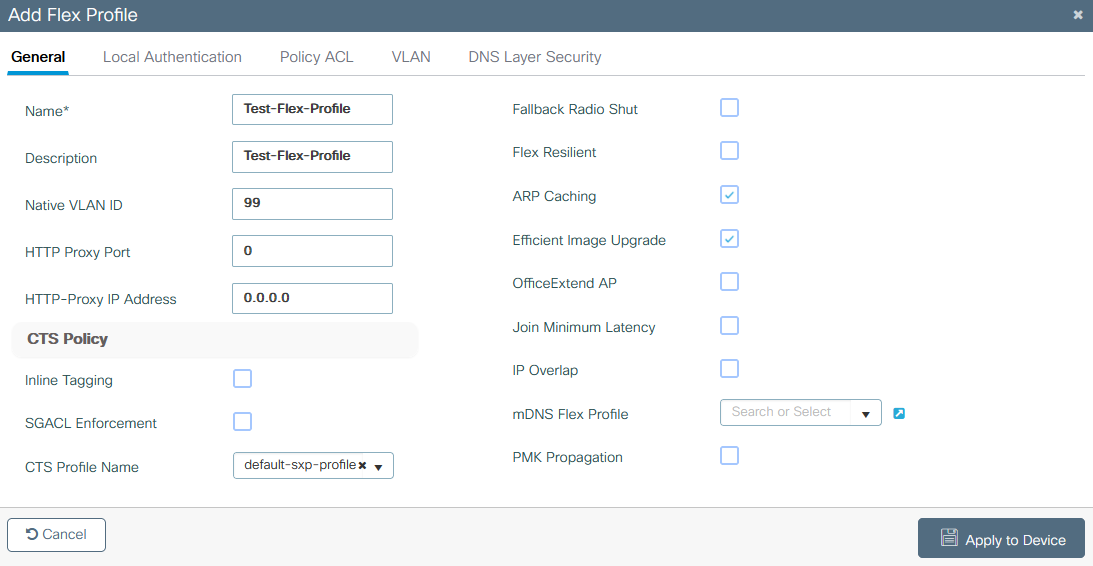Uncheck the ARP Caching checkbox
The height and width of the screenshot is (566, 1093).
point(730,195)
